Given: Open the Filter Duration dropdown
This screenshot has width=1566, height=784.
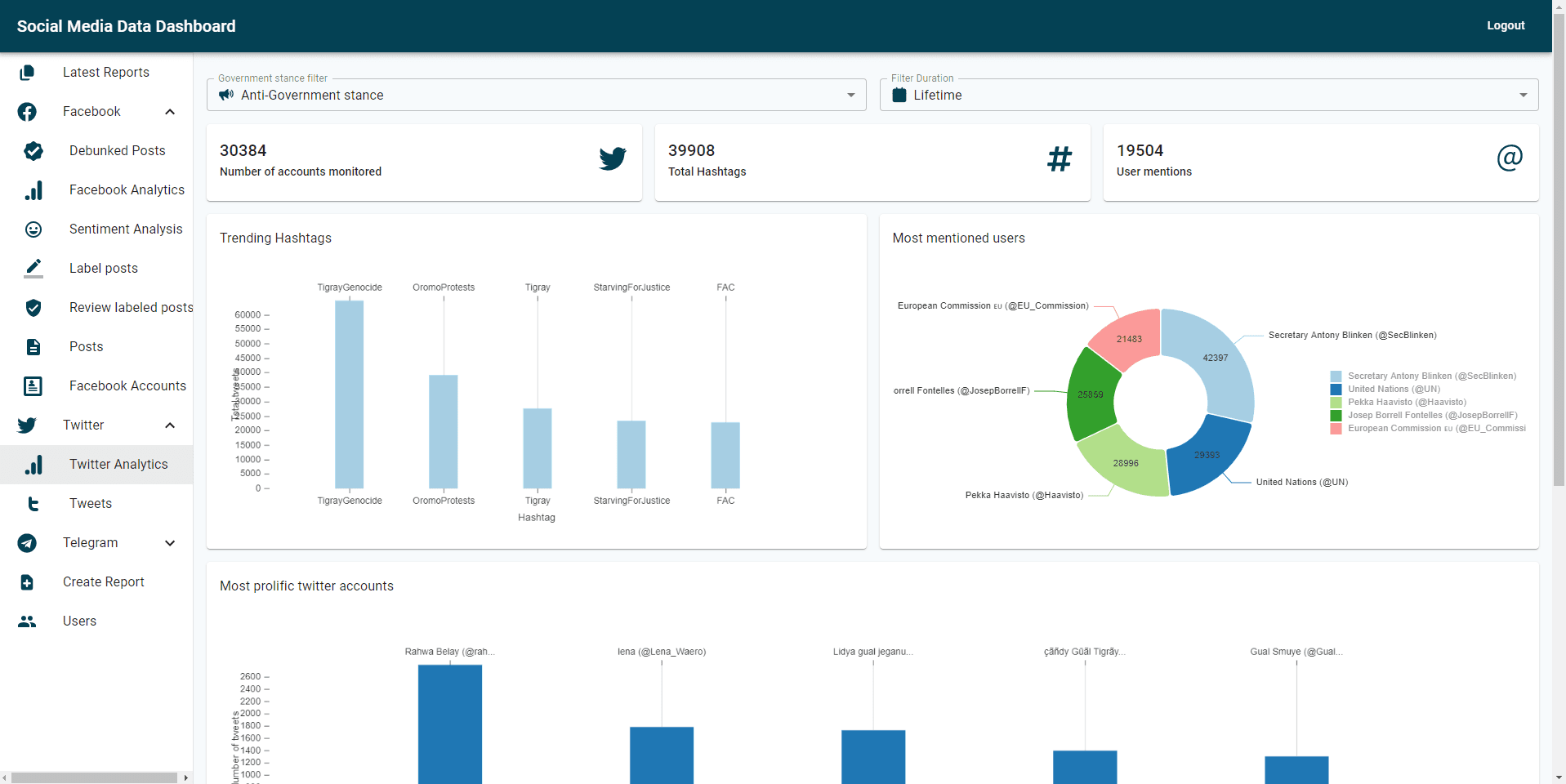Looking at the screenshot, I should pos(1208,96).
